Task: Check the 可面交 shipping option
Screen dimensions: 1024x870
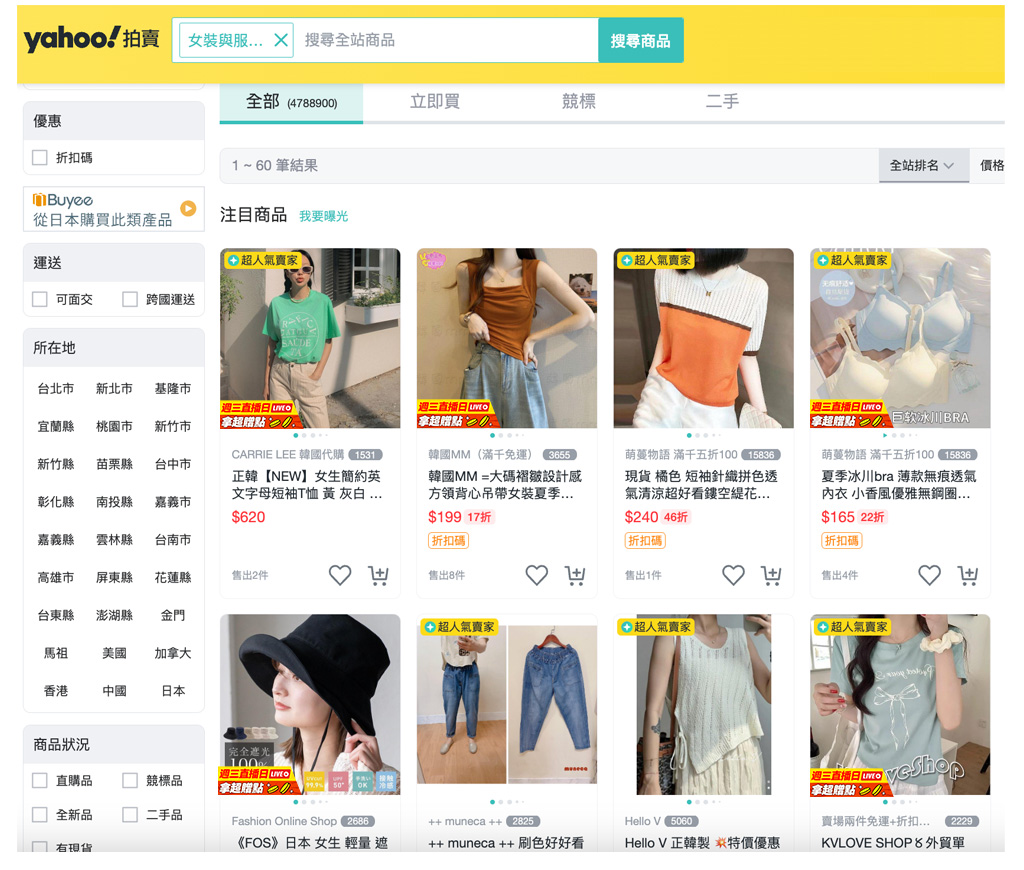Action: tap(40, 299)
